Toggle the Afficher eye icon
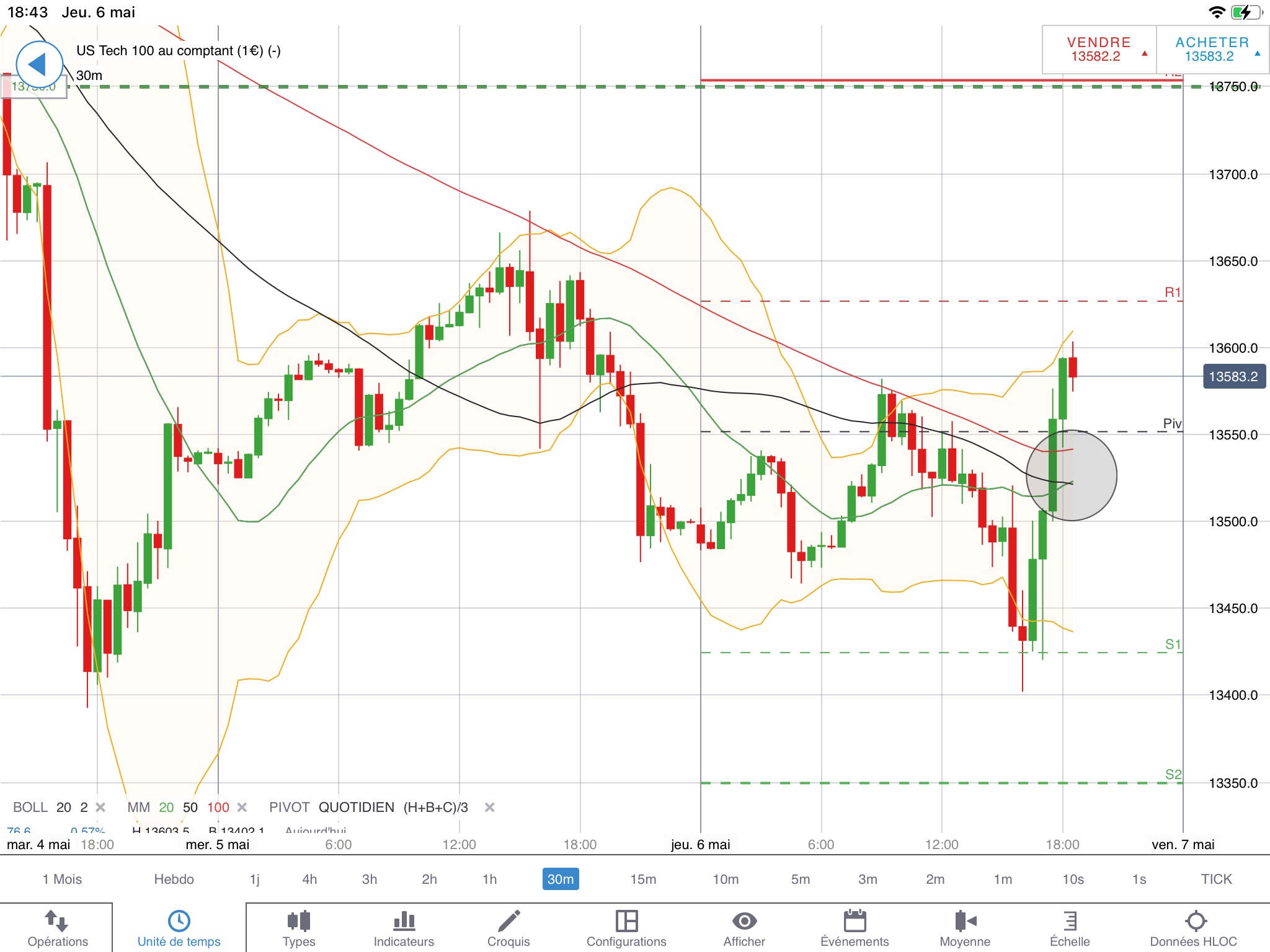Screen dimensions: 1270x952 (744, 921)
